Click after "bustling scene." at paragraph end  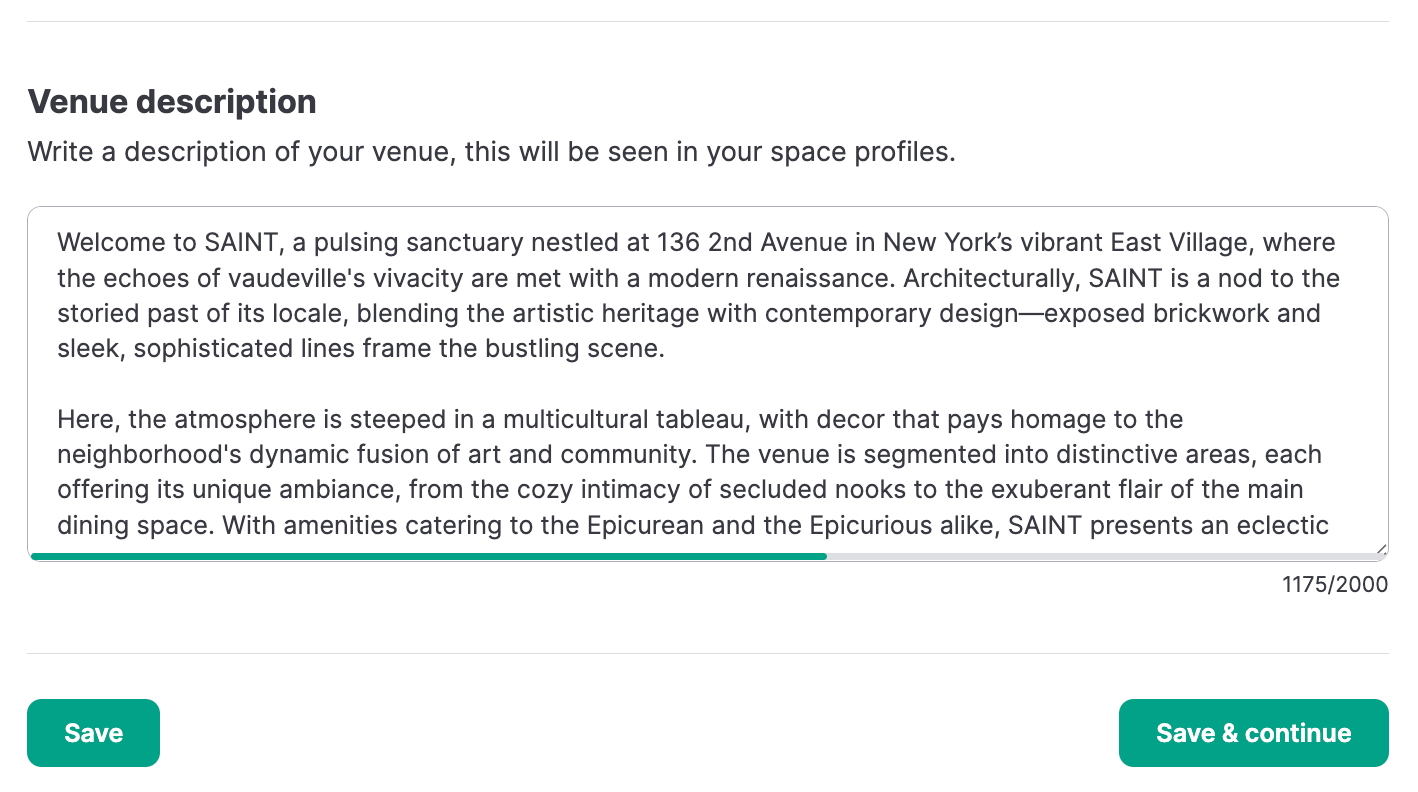tap(667, 349)
